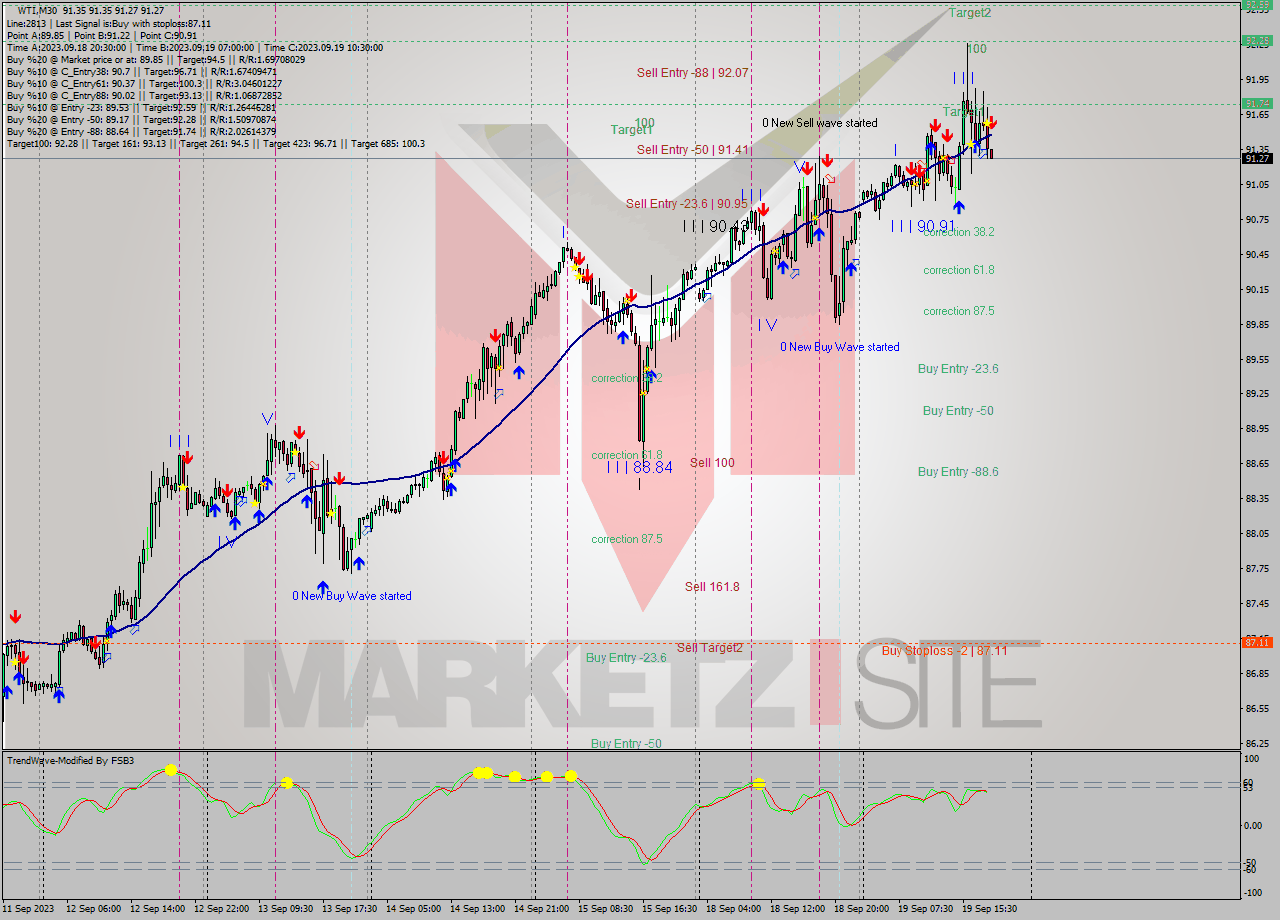This screenshot has width=1280, height=920.
Task: Click the 86.85 price axis label
Action: (x=1258, y=673)
